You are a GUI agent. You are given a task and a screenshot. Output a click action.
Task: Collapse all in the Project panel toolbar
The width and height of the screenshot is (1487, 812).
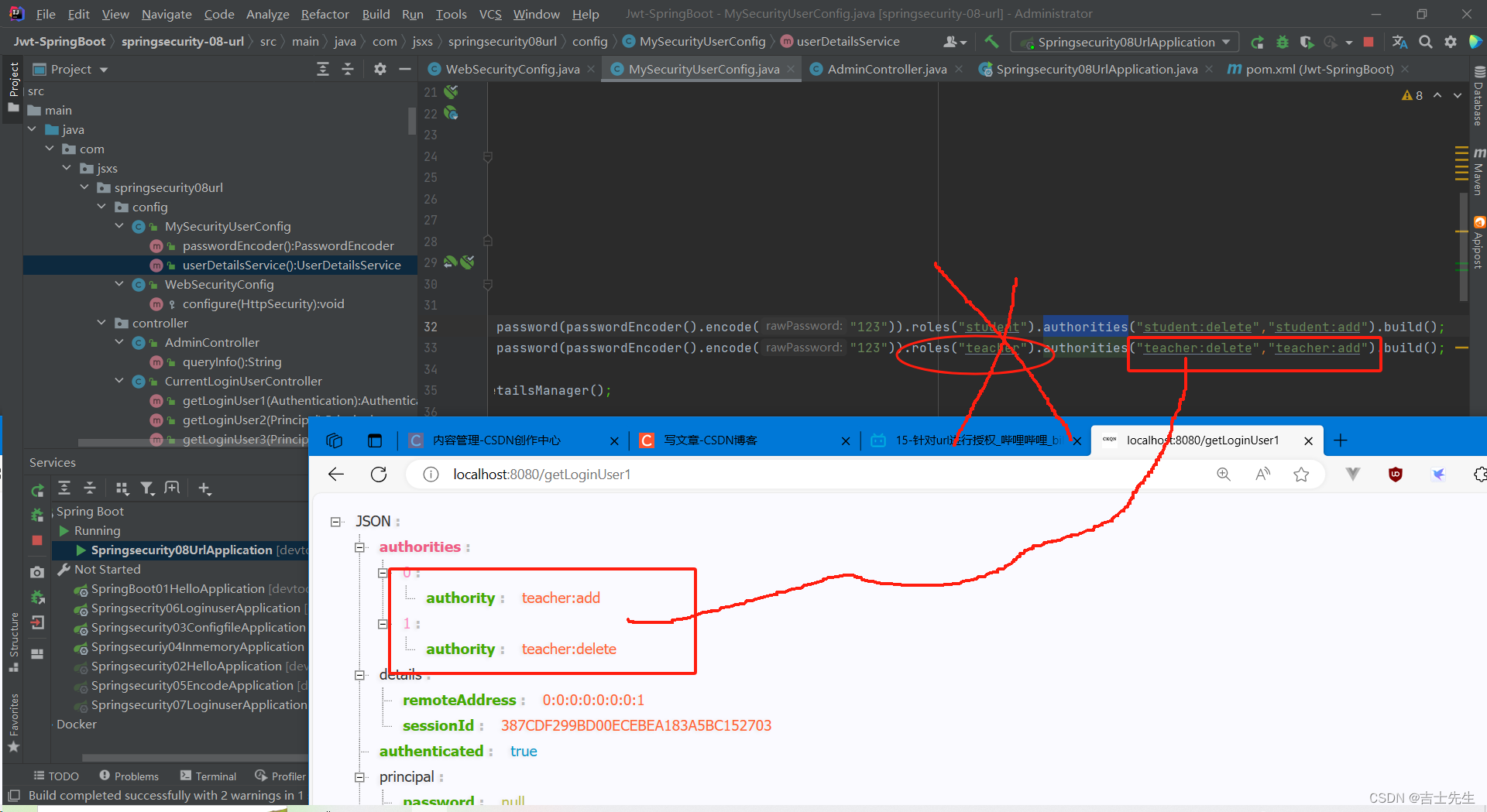click(348, 69)
